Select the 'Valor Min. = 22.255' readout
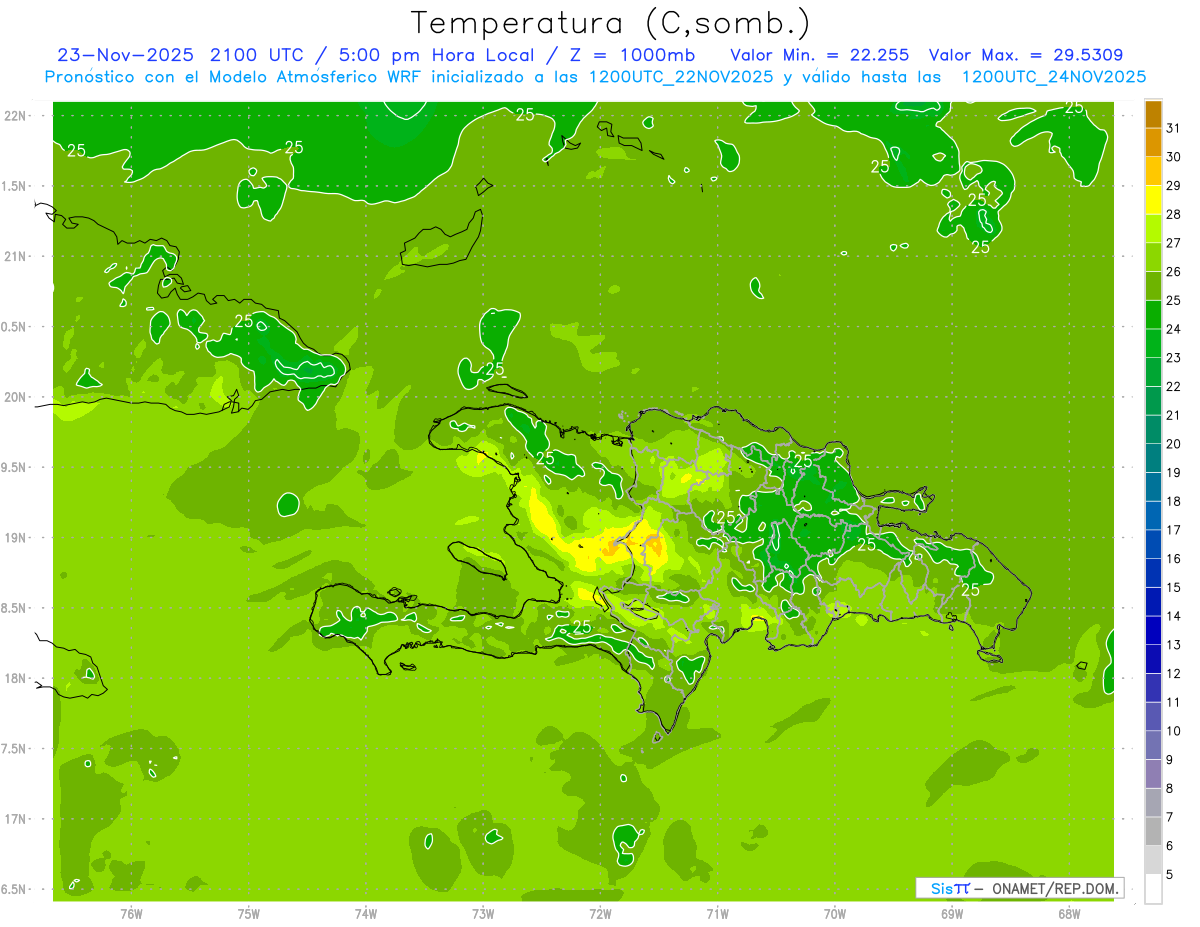The image size is (1200, 927). (x=820, y=54)
